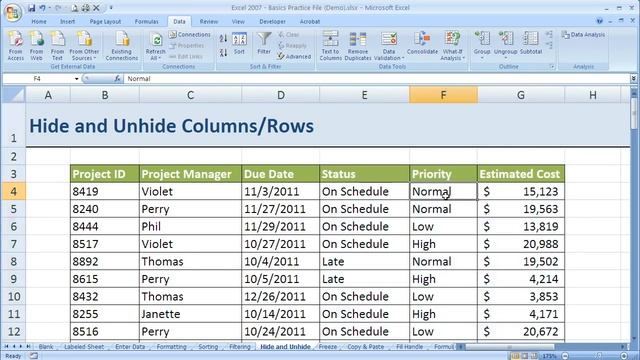640x360 pixels.
Task: Save the workbook via quick access toolbar
Action: coord(31,8)
